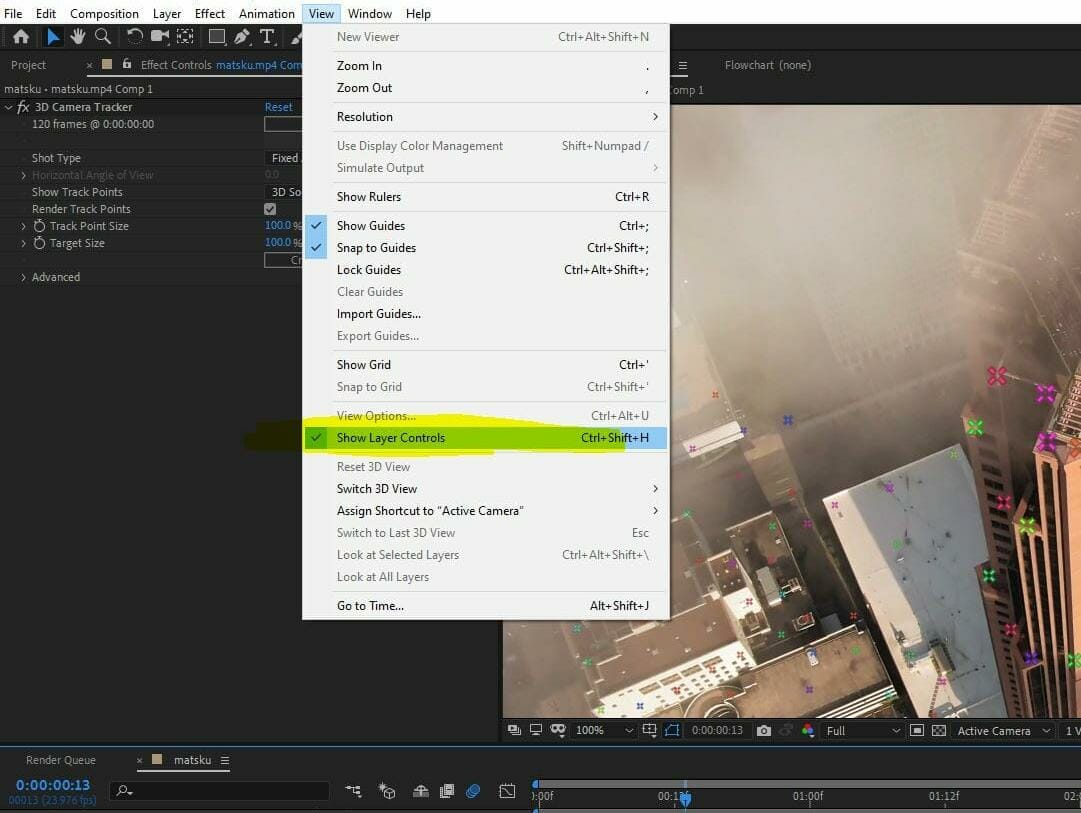Image resolution: width=1081 pixels, height=813 pixels.
Task: Expand the Track Point Size property
Action: [x=23, y=226]
